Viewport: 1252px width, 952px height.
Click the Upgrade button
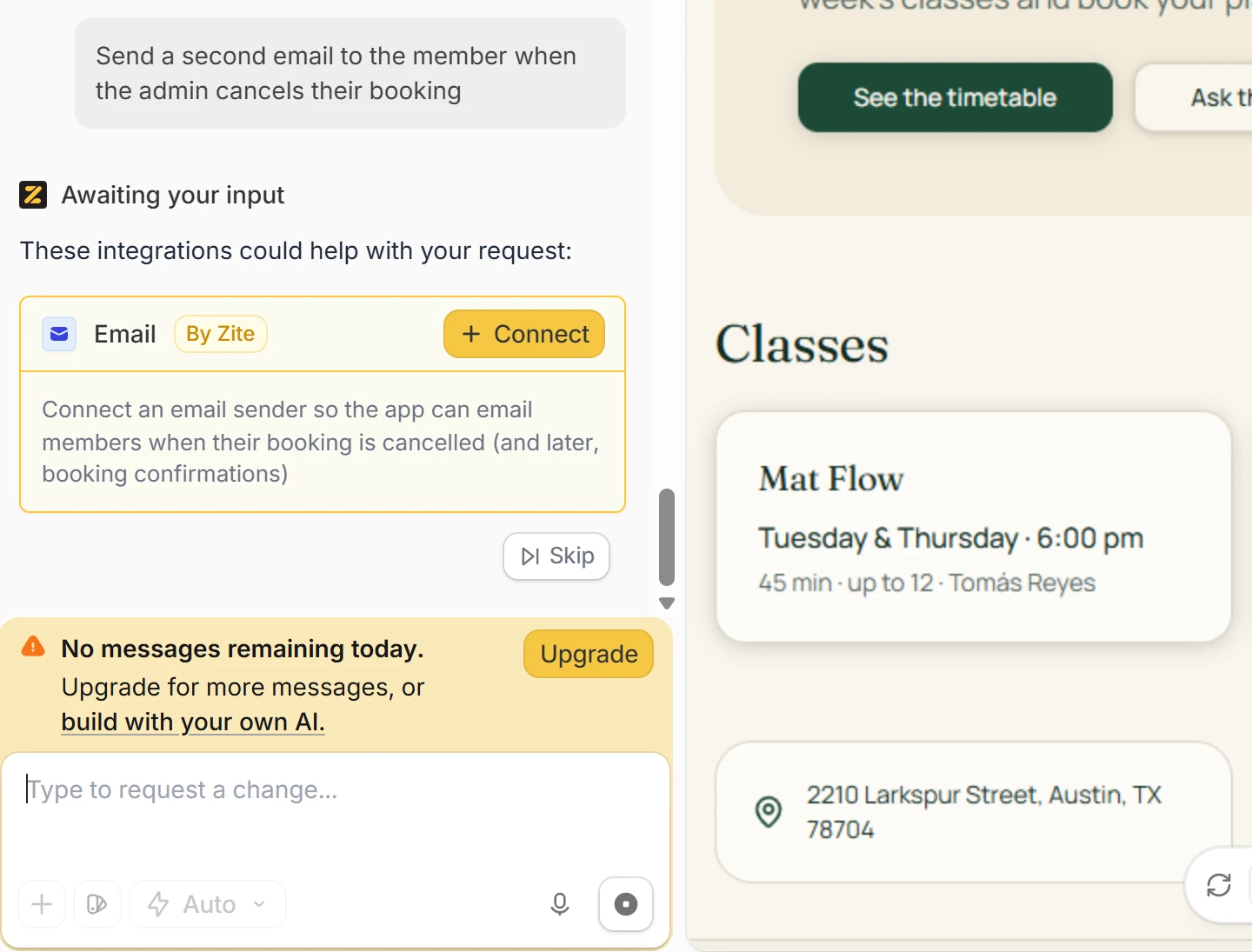tap(589, 654)
